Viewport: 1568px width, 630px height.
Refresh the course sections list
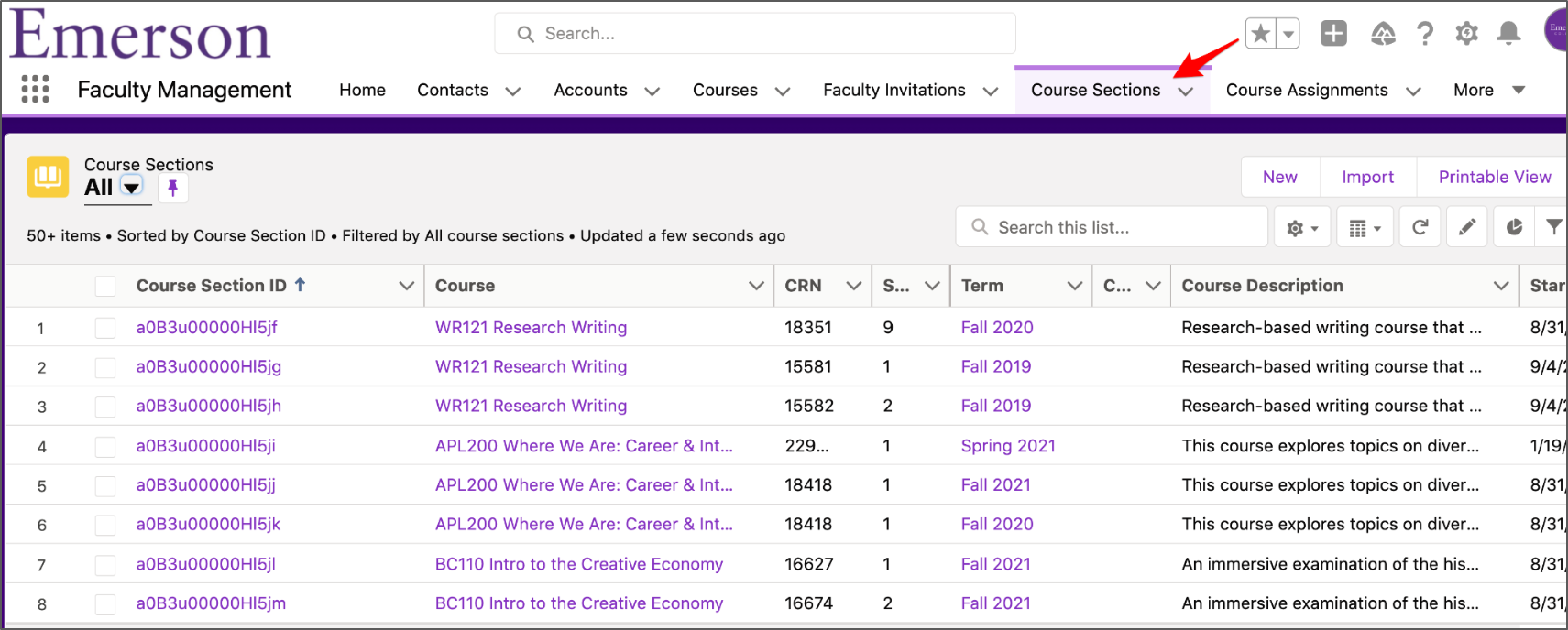[1420, 227]
